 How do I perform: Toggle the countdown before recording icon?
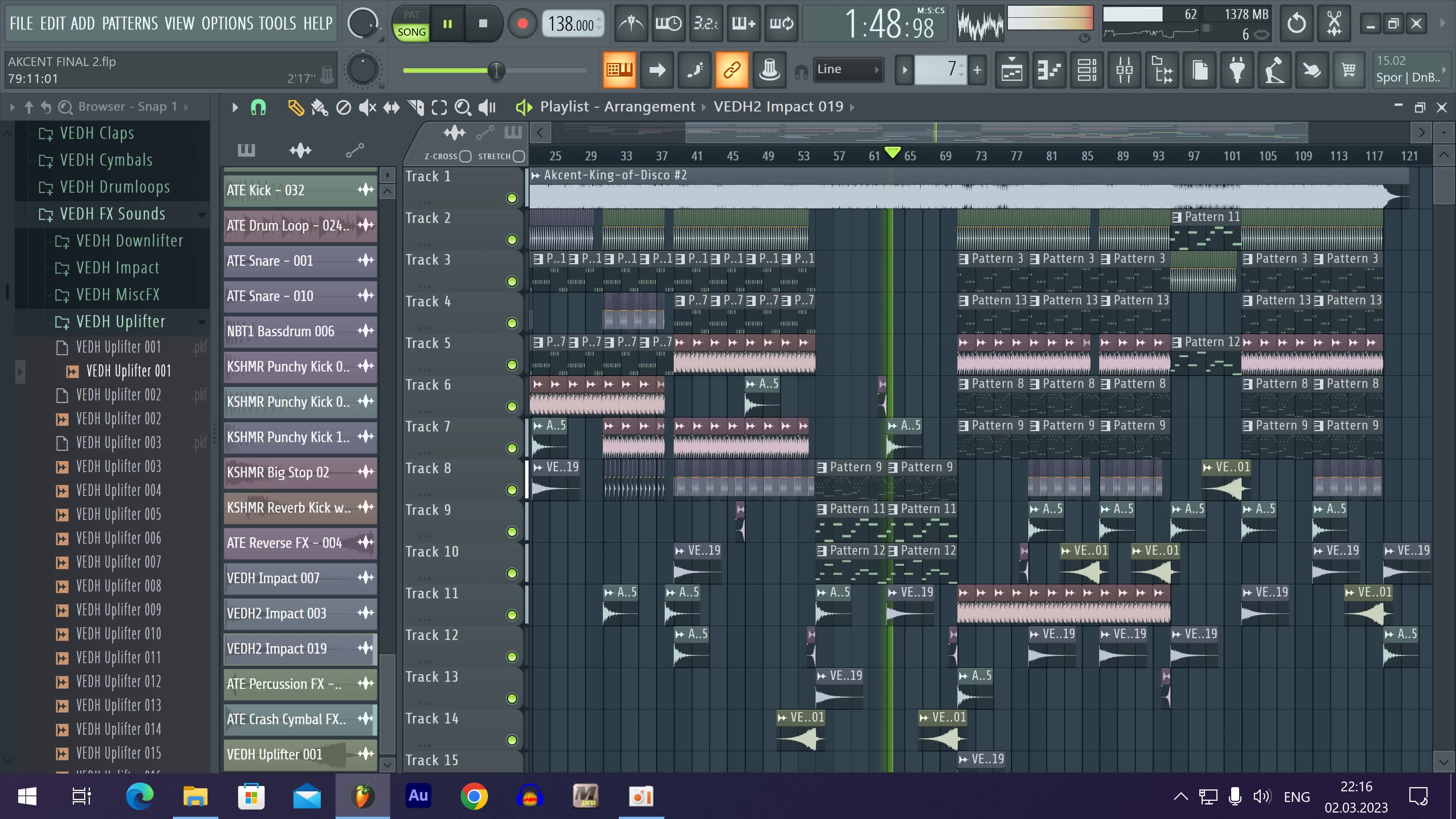coord(706,23)
